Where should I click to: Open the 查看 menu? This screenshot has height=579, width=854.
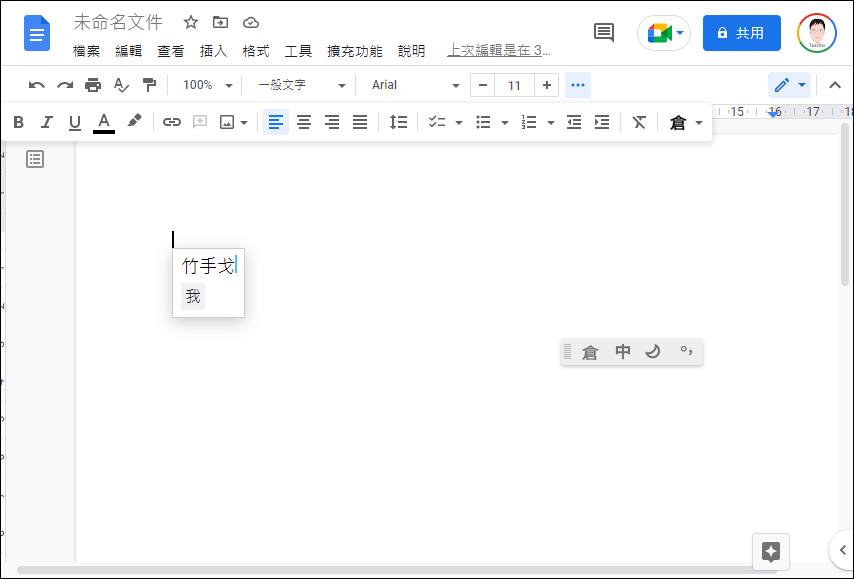pos(171,51)
